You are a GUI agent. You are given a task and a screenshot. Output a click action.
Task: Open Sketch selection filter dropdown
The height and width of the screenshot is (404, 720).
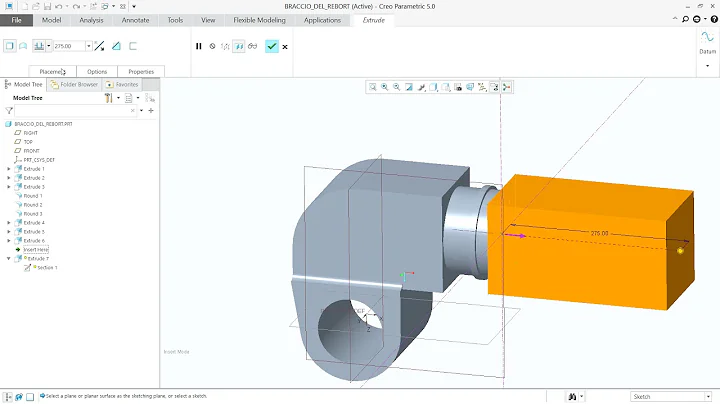coord(708,397)
